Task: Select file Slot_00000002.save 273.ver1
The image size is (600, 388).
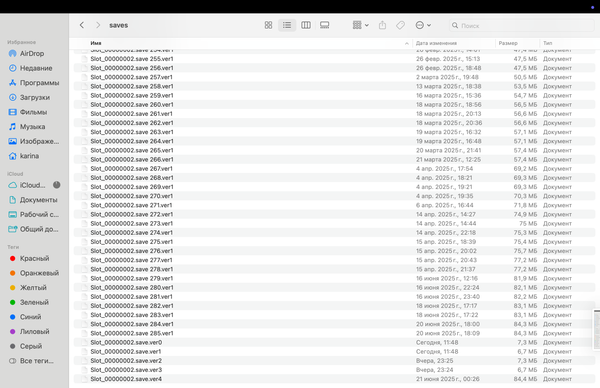Action: (x=334, y=223)
